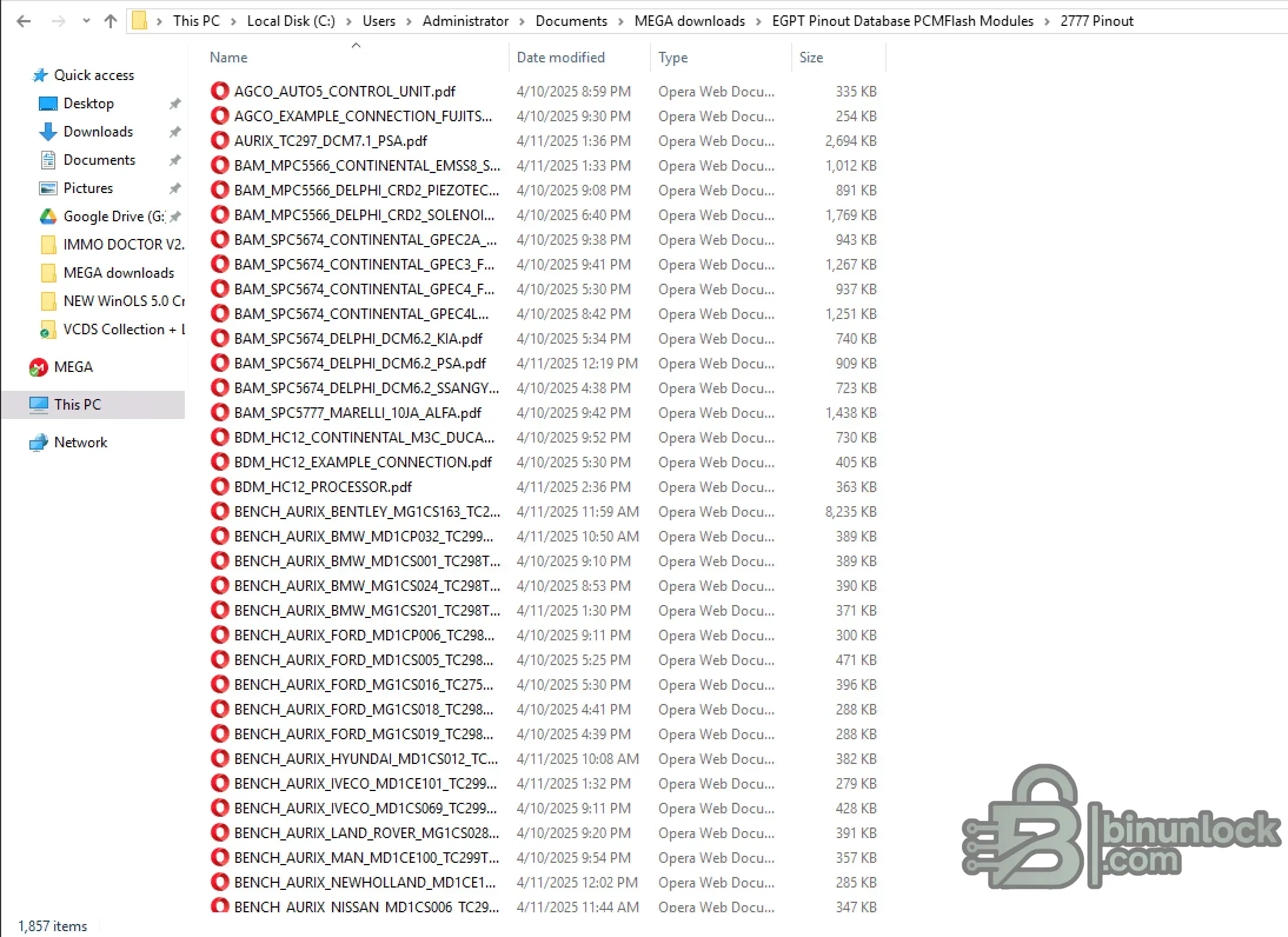Expand chevron after EGPT Pinout Database breadcrumb

(1047, 22)
